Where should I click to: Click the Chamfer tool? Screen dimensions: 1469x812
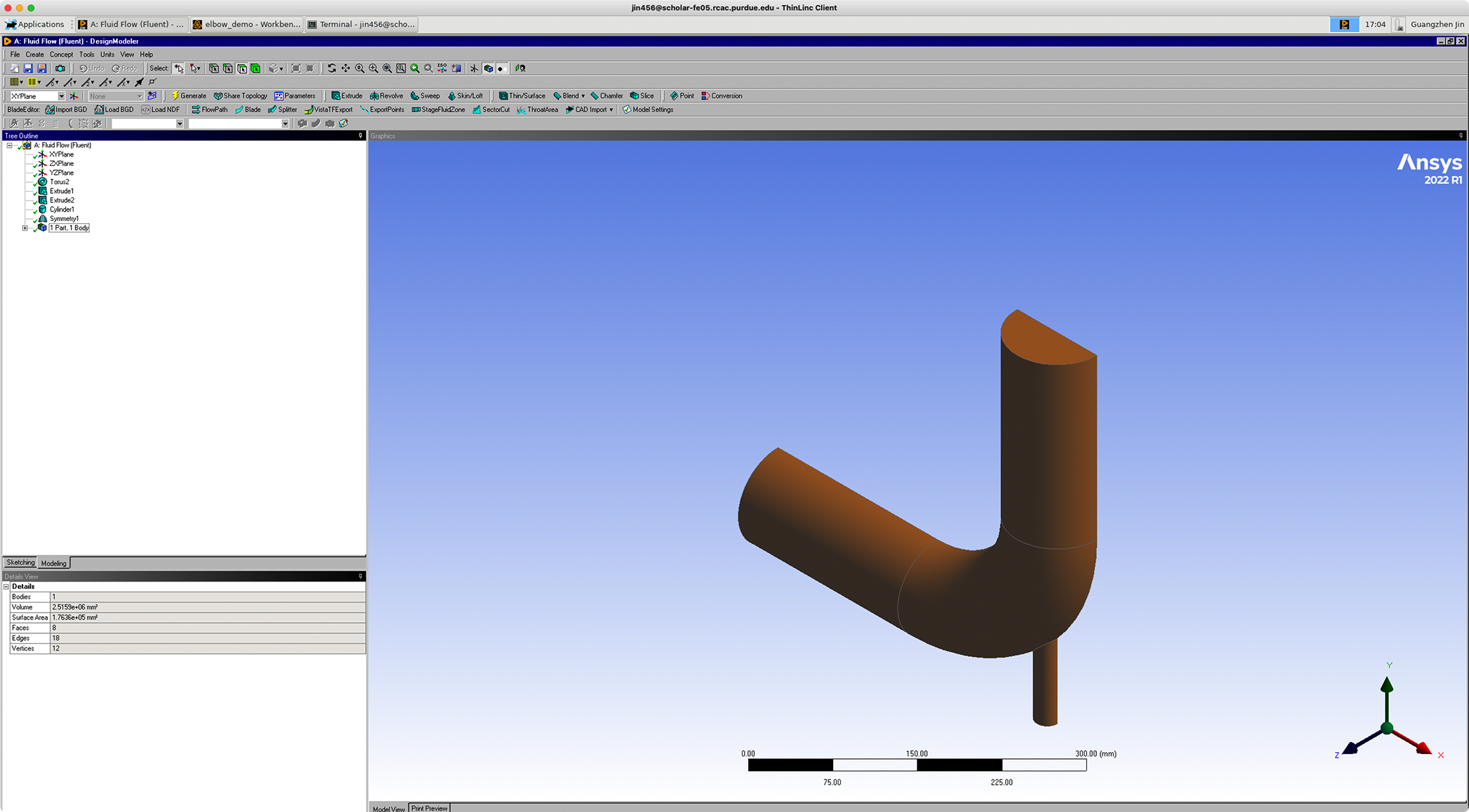pos(607,96)
